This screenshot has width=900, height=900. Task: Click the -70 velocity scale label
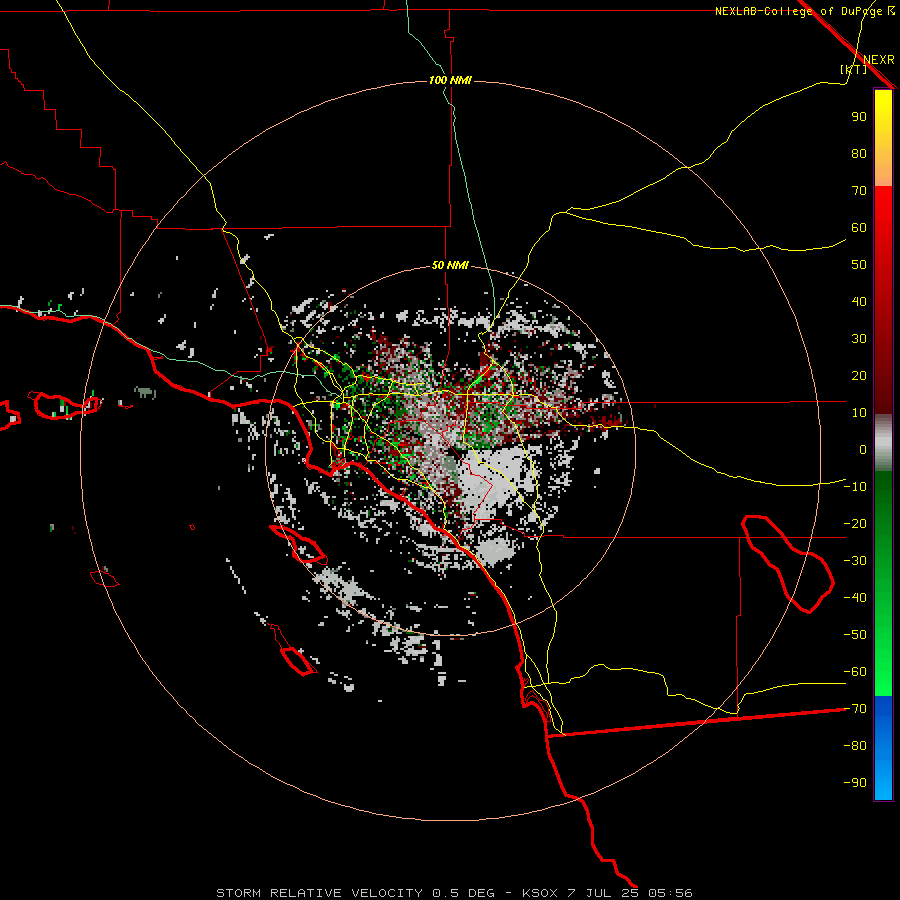click(855, 709)
